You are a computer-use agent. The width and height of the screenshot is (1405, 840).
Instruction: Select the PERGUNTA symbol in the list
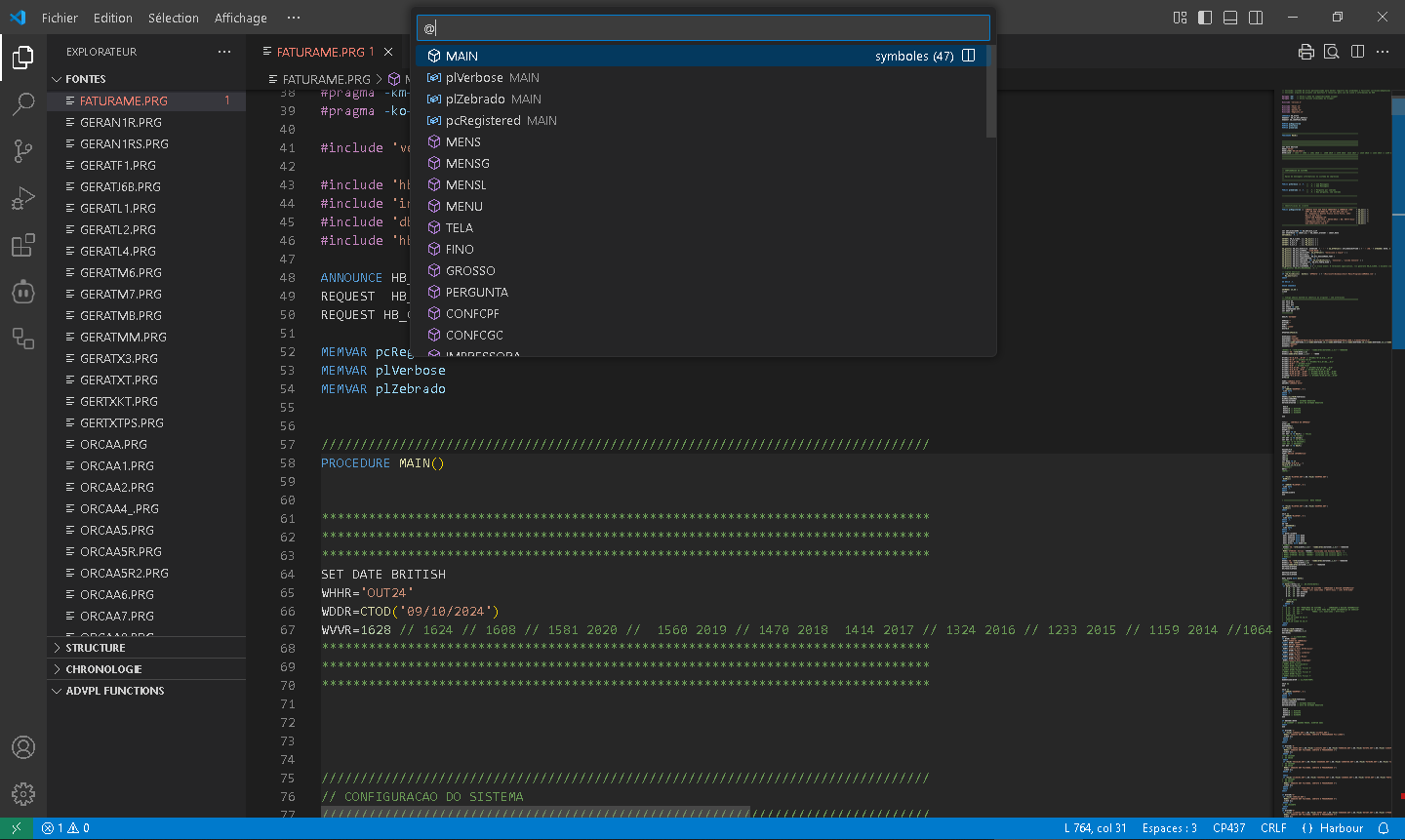coord(476,292)
